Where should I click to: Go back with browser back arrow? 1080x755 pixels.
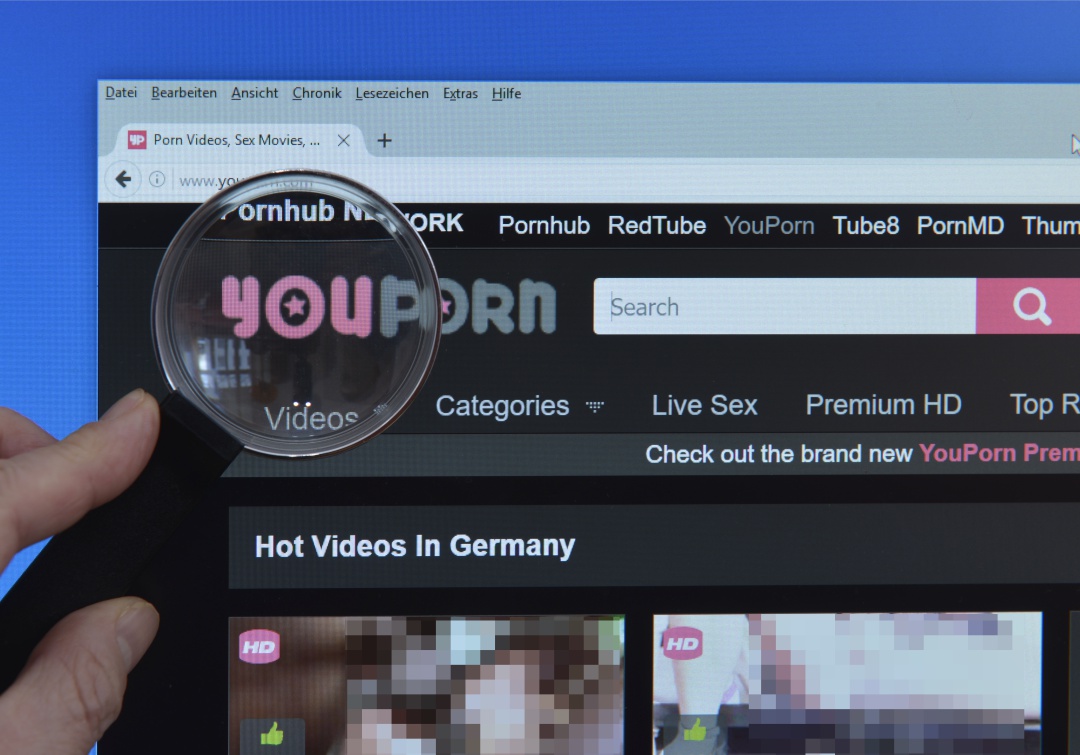tap(123, 180)
